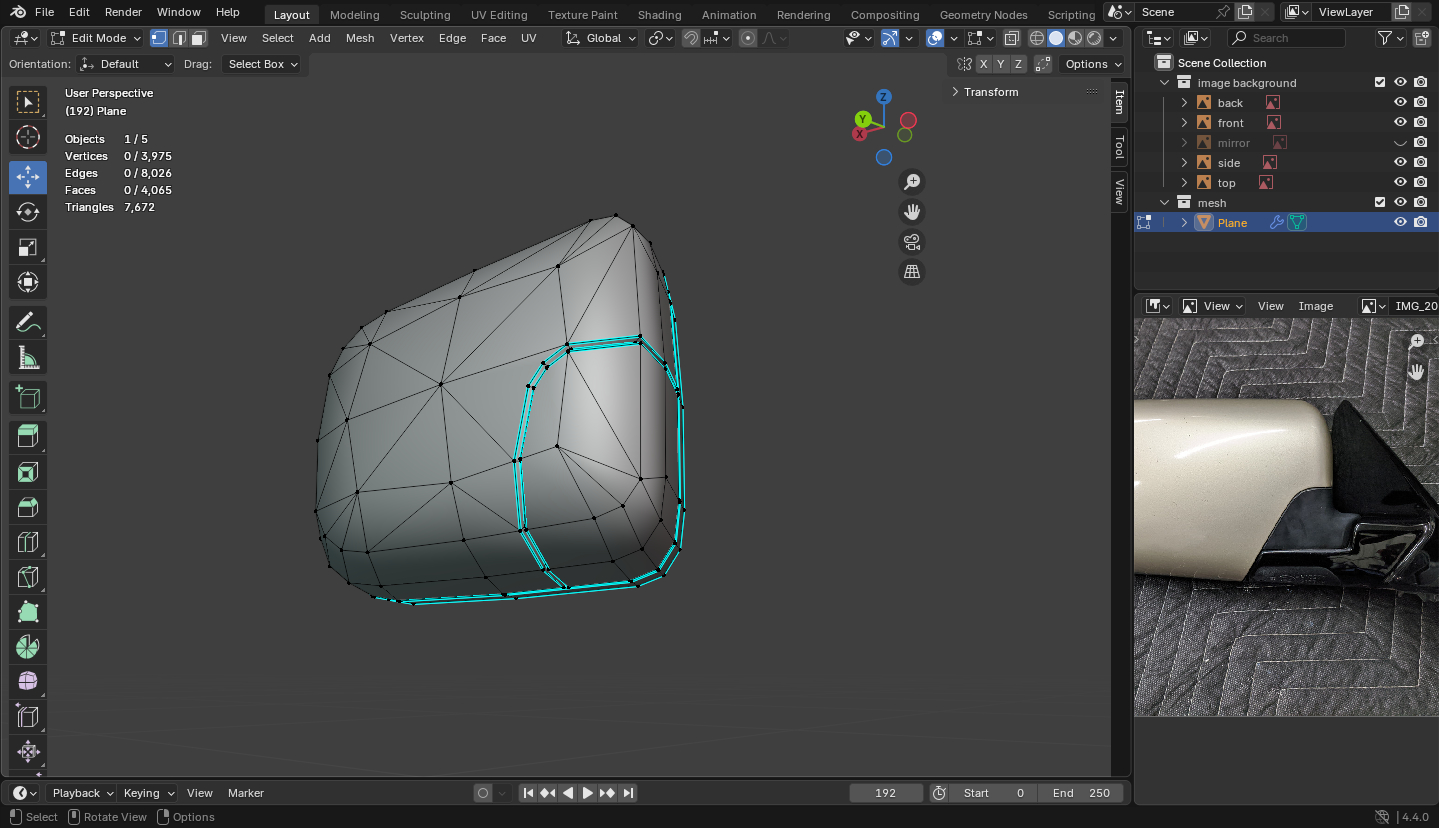Open the Sculpting workspace tab

(x=425, y=15)
